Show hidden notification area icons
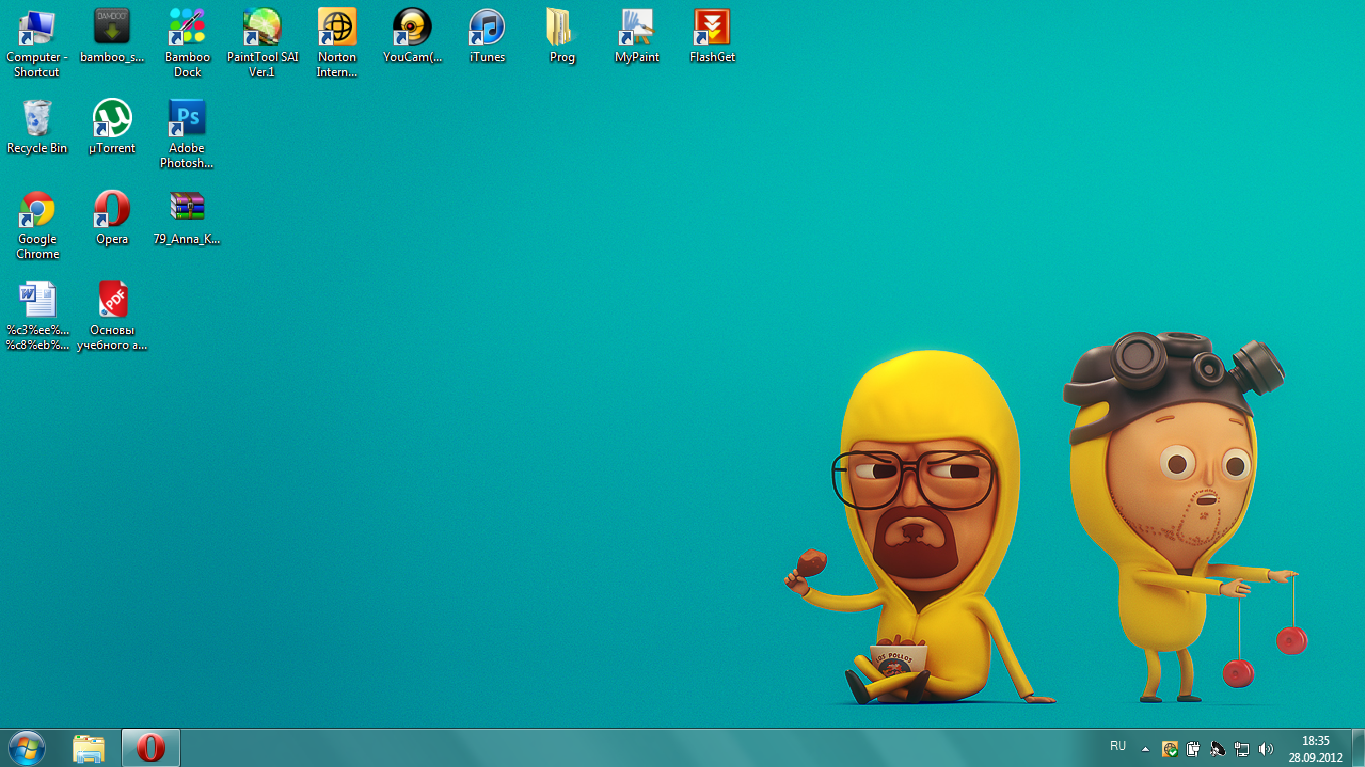The height and width of the screenshot is (767, 1365). (1145, 748)
